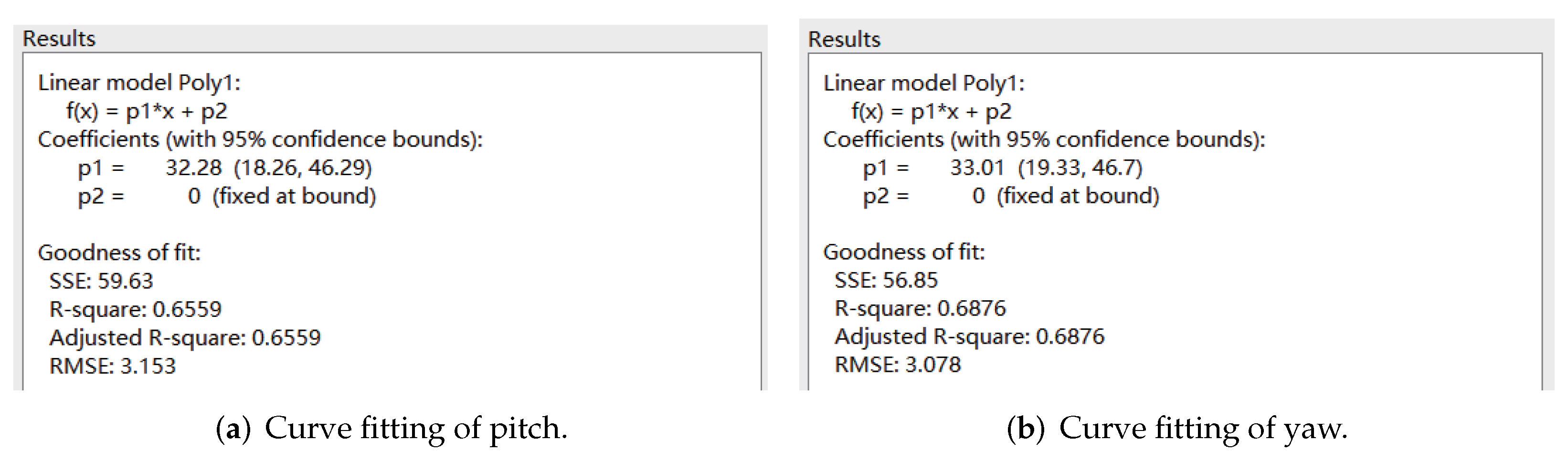Screen dimensions: 1568x462
Task: Select the RMSE: 3.153 line
Action: click(x=113, y=366)
